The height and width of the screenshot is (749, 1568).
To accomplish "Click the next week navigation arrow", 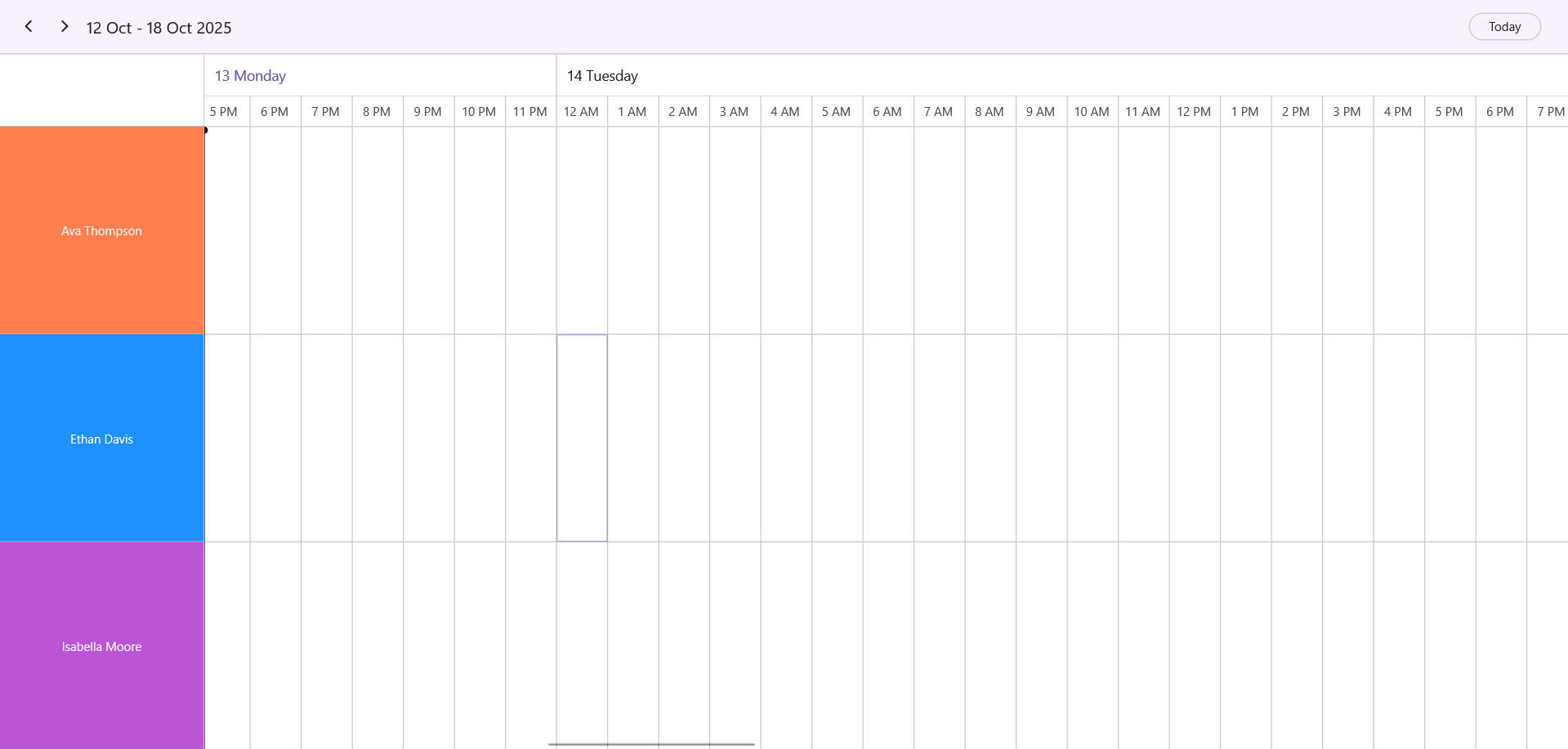I will pyautogui.click(x=64, y=26).
